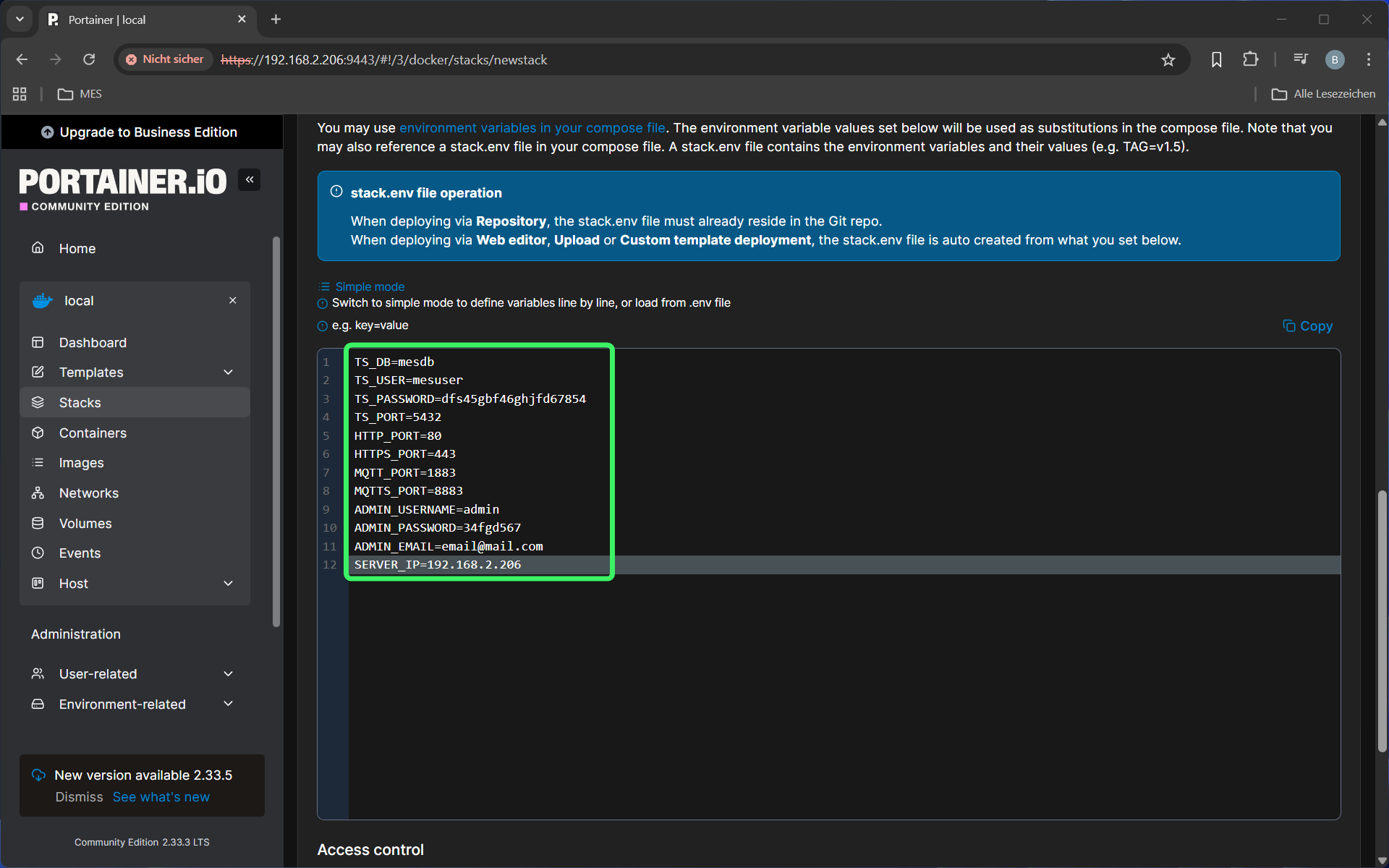Screen dimensions: 1389x868
Task: Close the local environment with the X
Action: click(232, 300)
